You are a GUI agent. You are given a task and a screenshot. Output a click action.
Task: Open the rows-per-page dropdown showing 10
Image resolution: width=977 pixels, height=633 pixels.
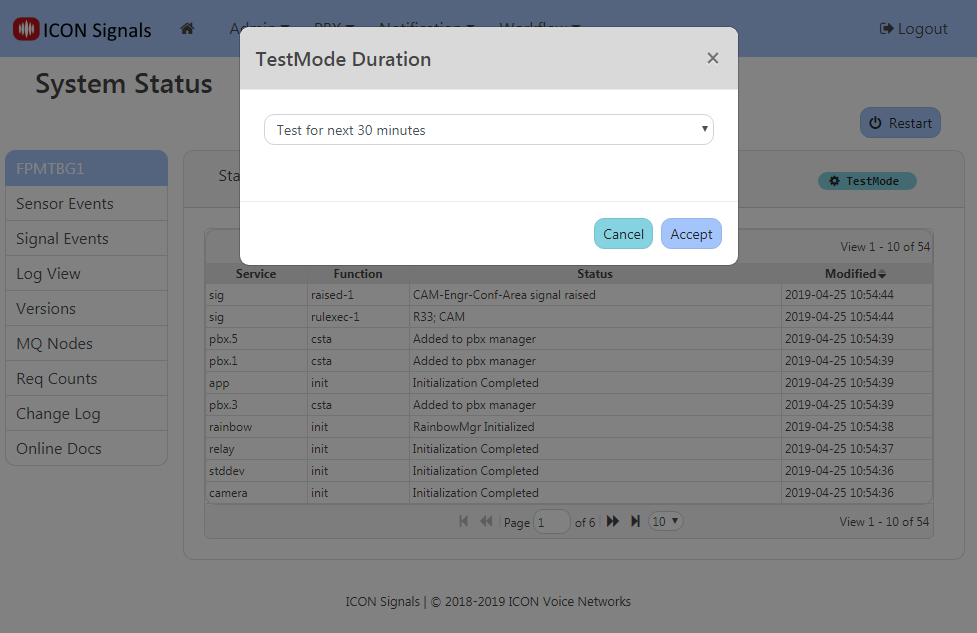[665, 521]
